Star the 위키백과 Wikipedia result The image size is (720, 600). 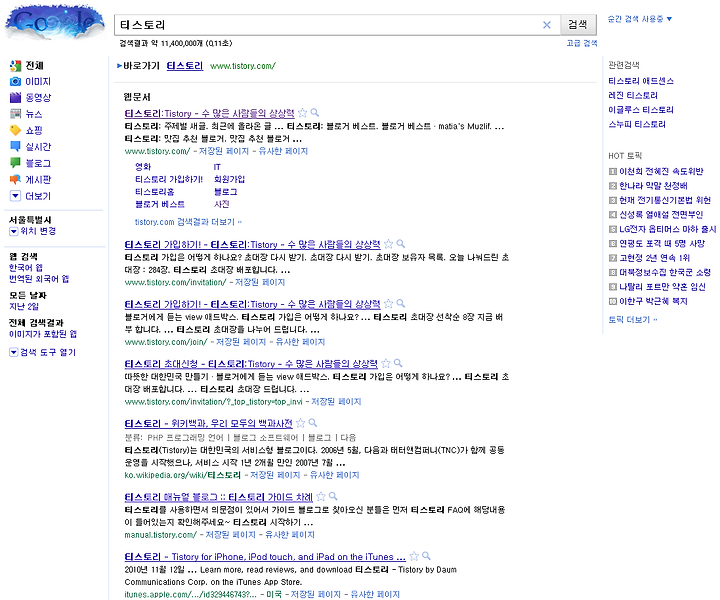coord(300,423)
